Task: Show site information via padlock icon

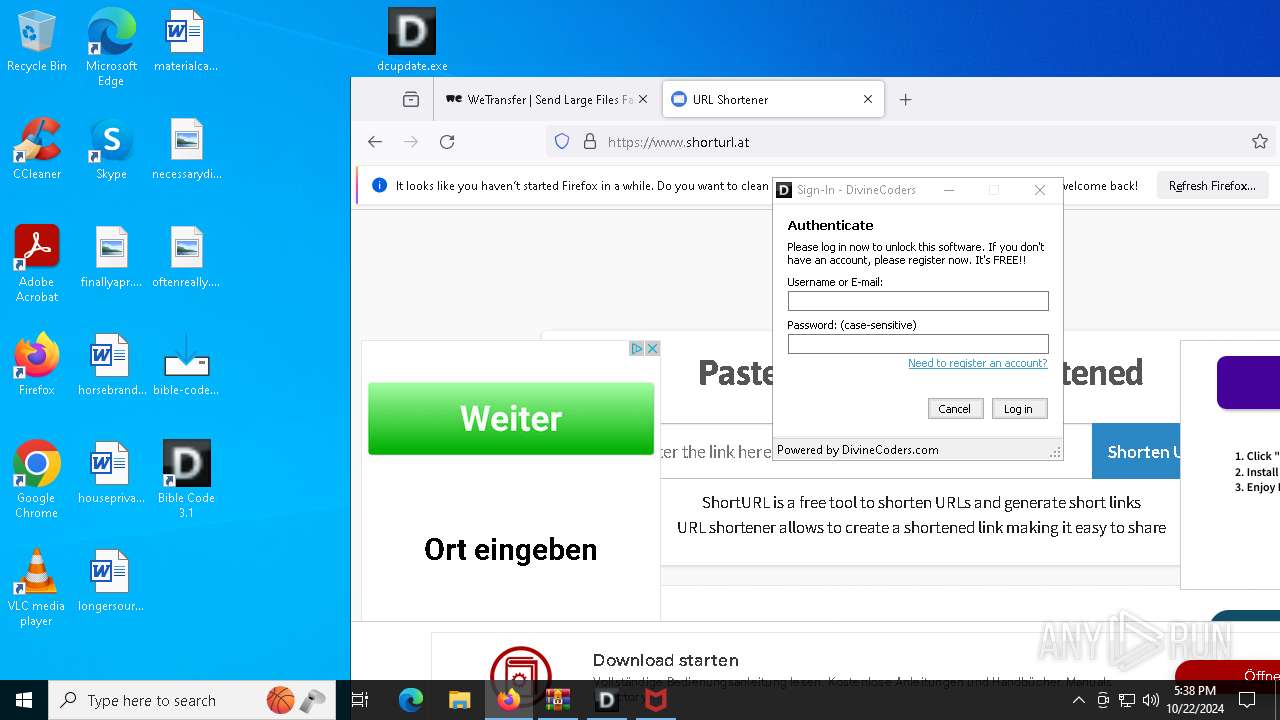Action: coord(590,142)
